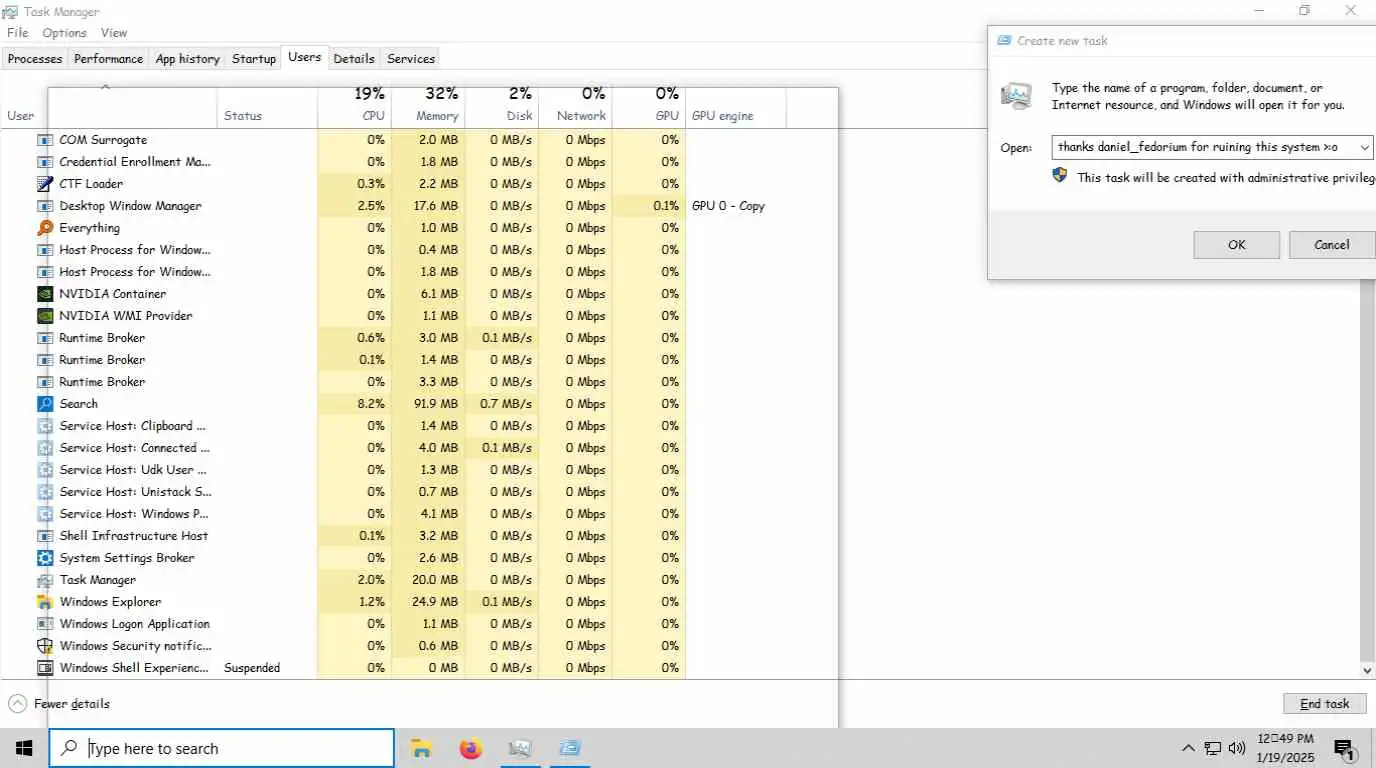Click the Create new task taskbar icon
1376x768 pixels.
[x=570, y=748]
